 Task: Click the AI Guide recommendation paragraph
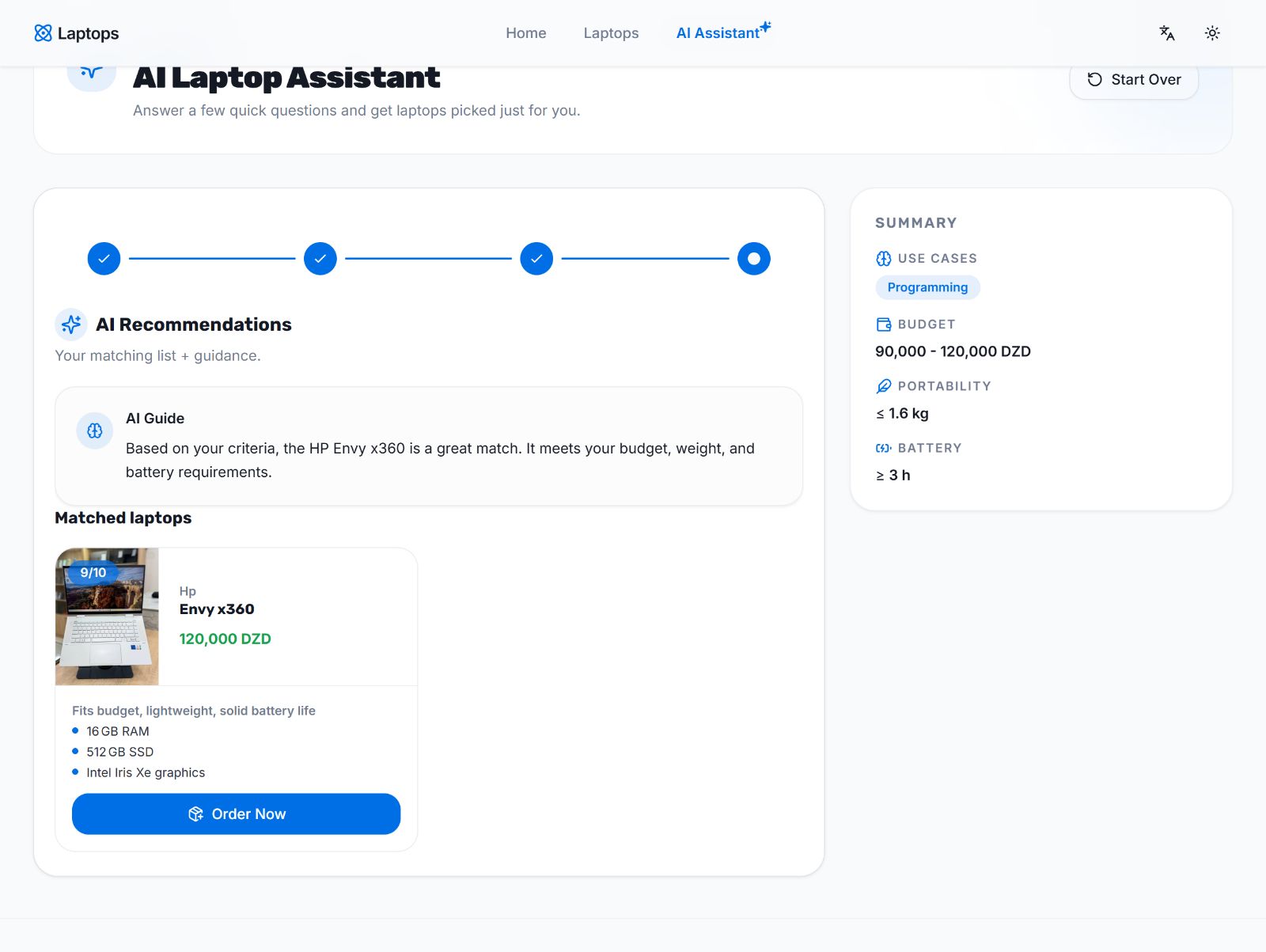coord(440,460)
